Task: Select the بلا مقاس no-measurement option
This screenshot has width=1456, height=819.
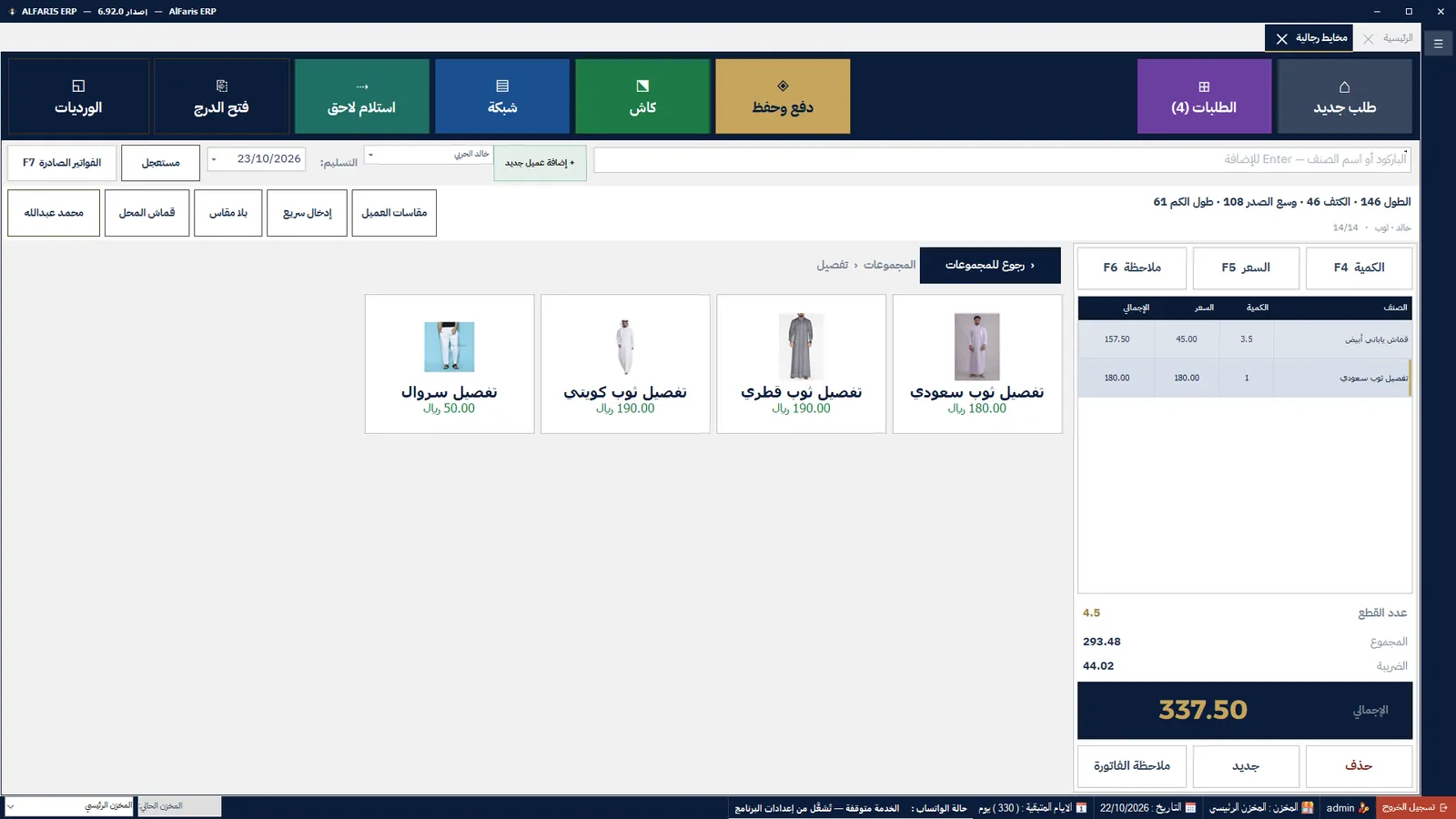Action: pyautogui.click(x=228, y=213)
